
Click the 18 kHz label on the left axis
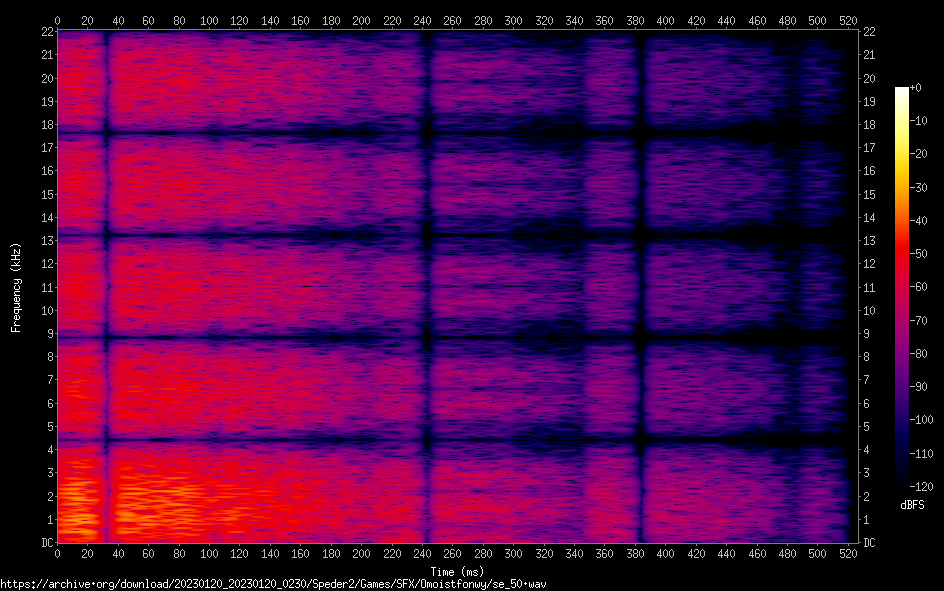click(44, 125)
